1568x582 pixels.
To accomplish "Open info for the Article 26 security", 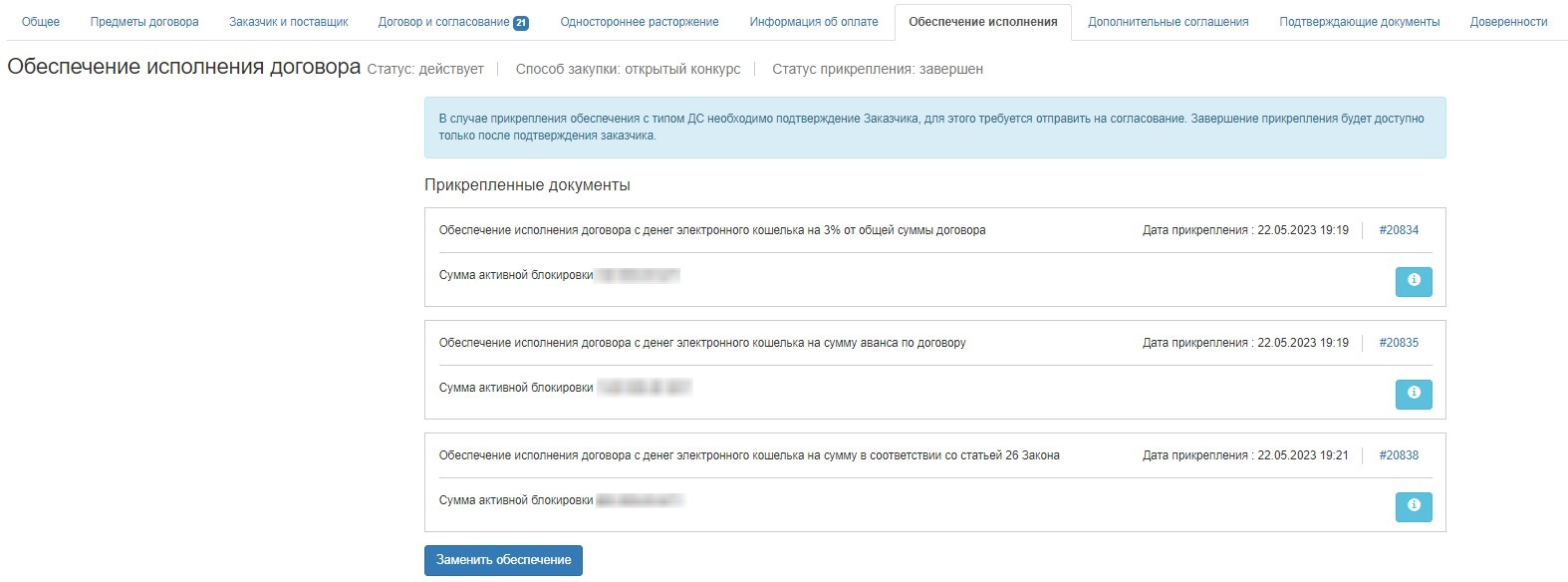I will tap(1413, 507).
